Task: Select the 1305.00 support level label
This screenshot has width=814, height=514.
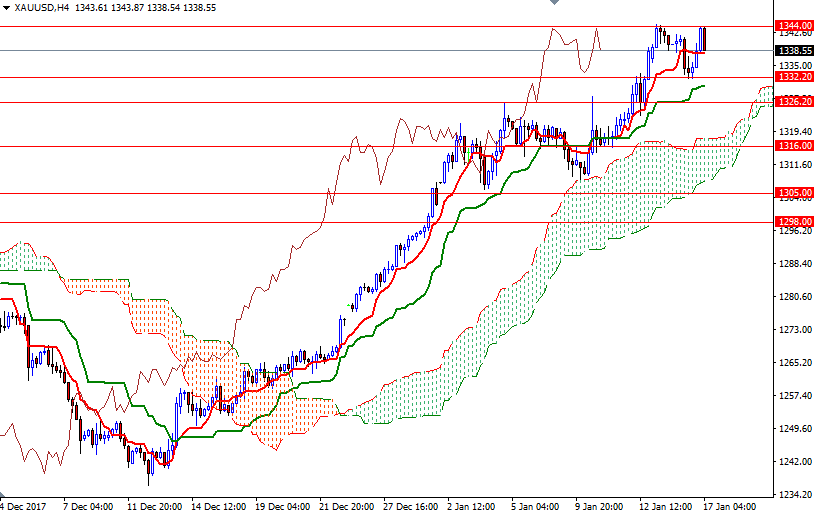Action: pyautogui.click(x=793, y=193)
